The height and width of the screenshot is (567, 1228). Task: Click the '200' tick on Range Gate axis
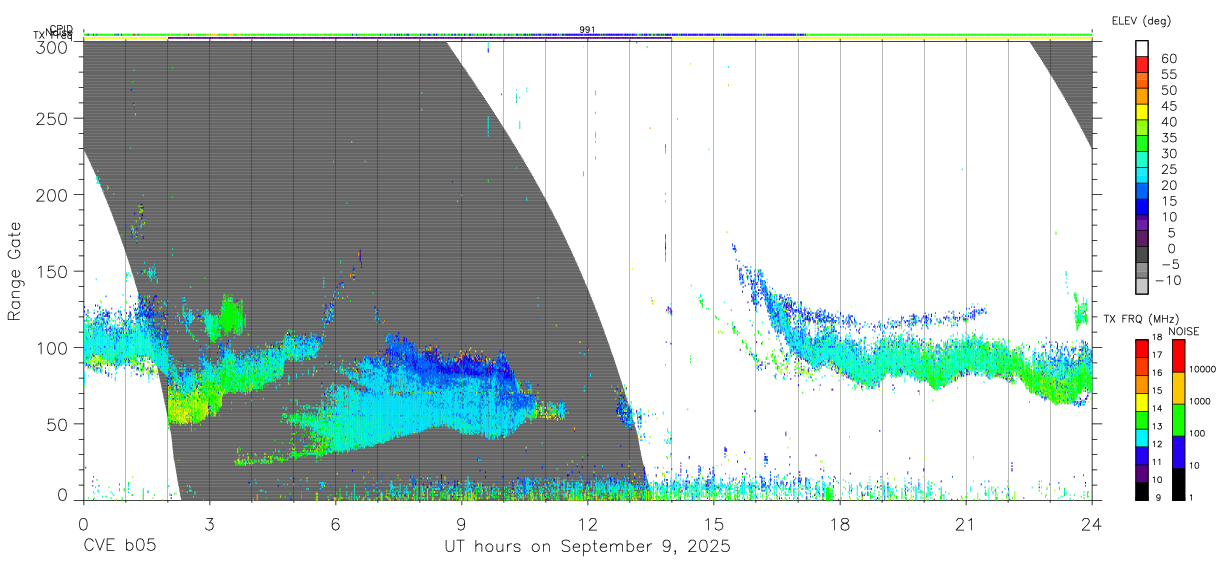click(52, 195)
